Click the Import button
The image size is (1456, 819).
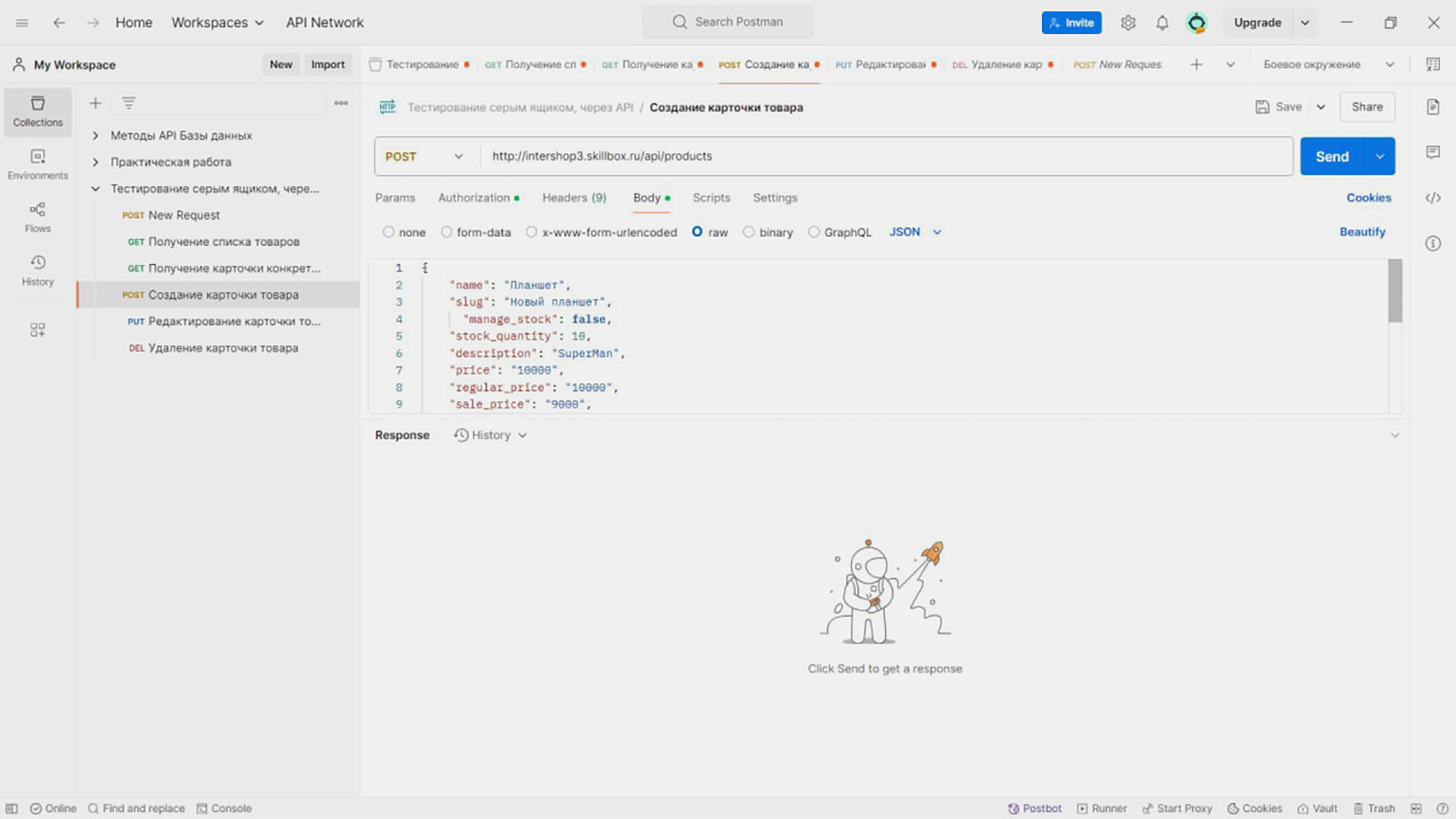pyautogui.click(x=328, y=64)
